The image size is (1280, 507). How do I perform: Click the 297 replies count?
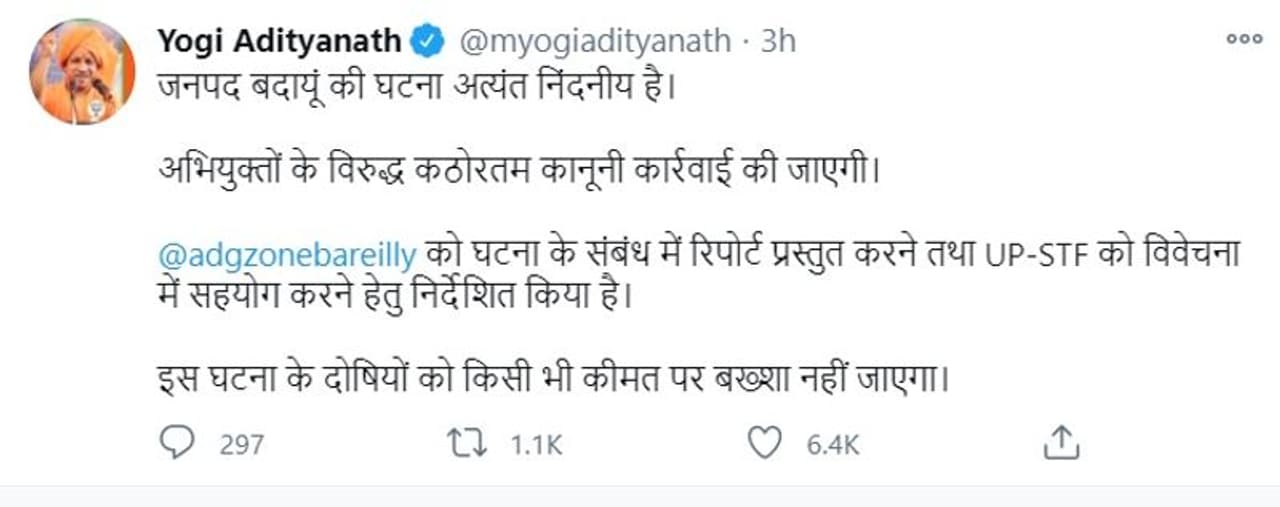241,444
